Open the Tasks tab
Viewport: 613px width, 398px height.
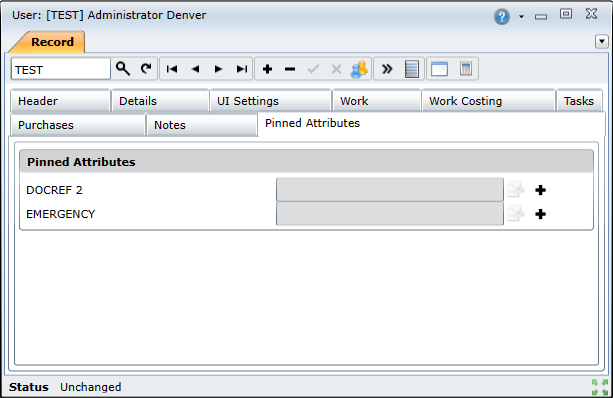(579, 101)
